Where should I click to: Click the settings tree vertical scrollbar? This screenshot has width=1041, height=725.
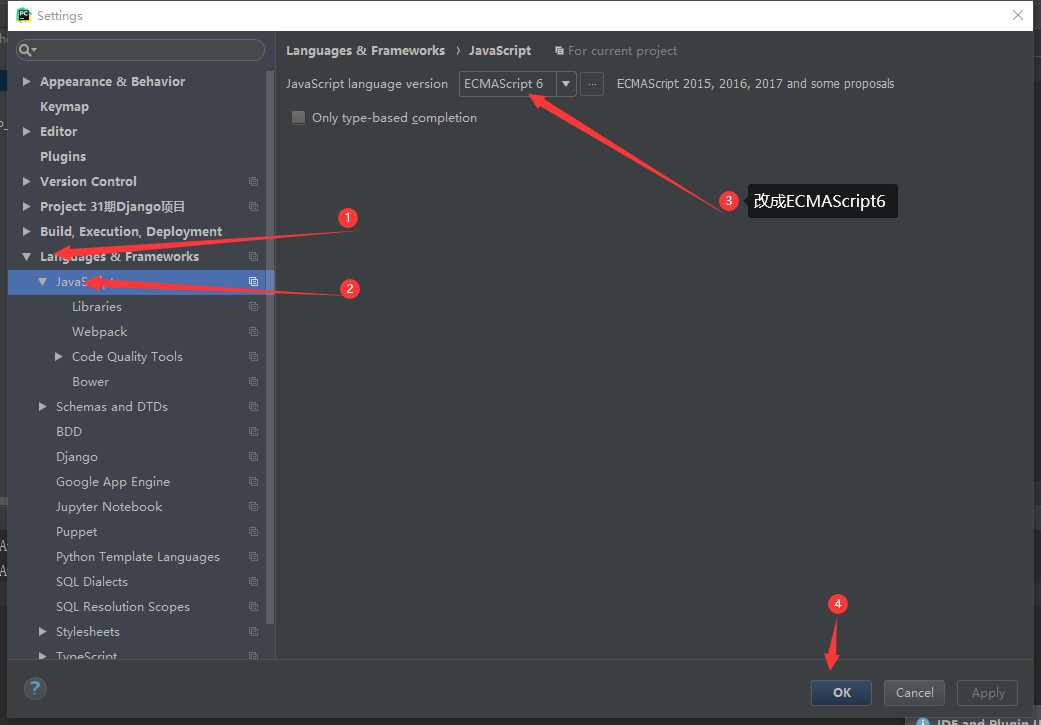tap(270, 347)
